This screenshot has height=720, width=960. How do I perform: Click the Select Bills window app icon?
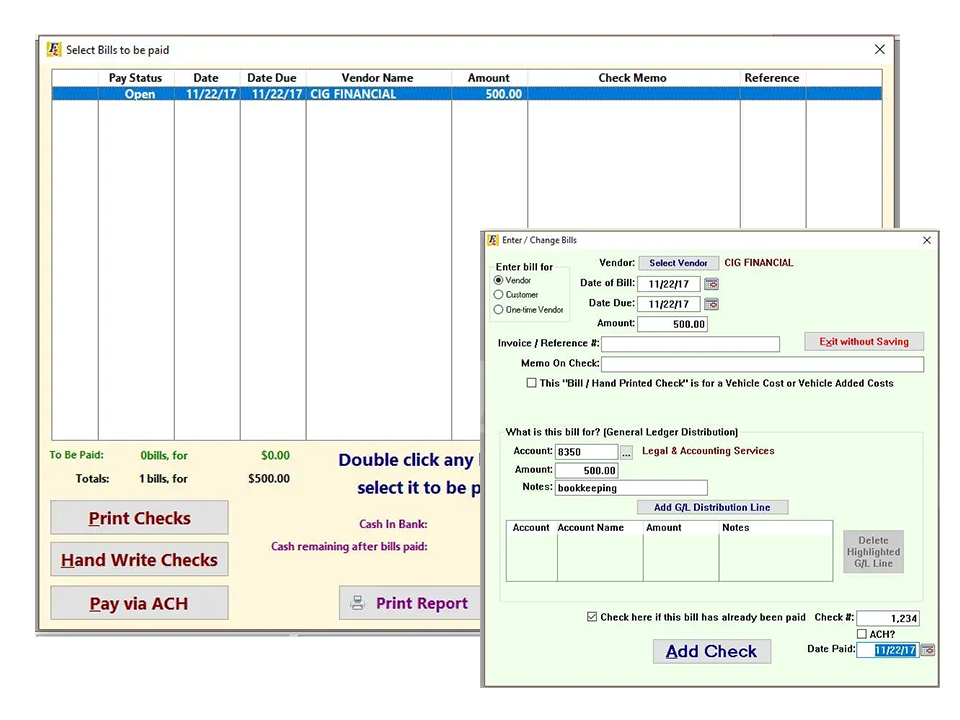click(54, 50)
